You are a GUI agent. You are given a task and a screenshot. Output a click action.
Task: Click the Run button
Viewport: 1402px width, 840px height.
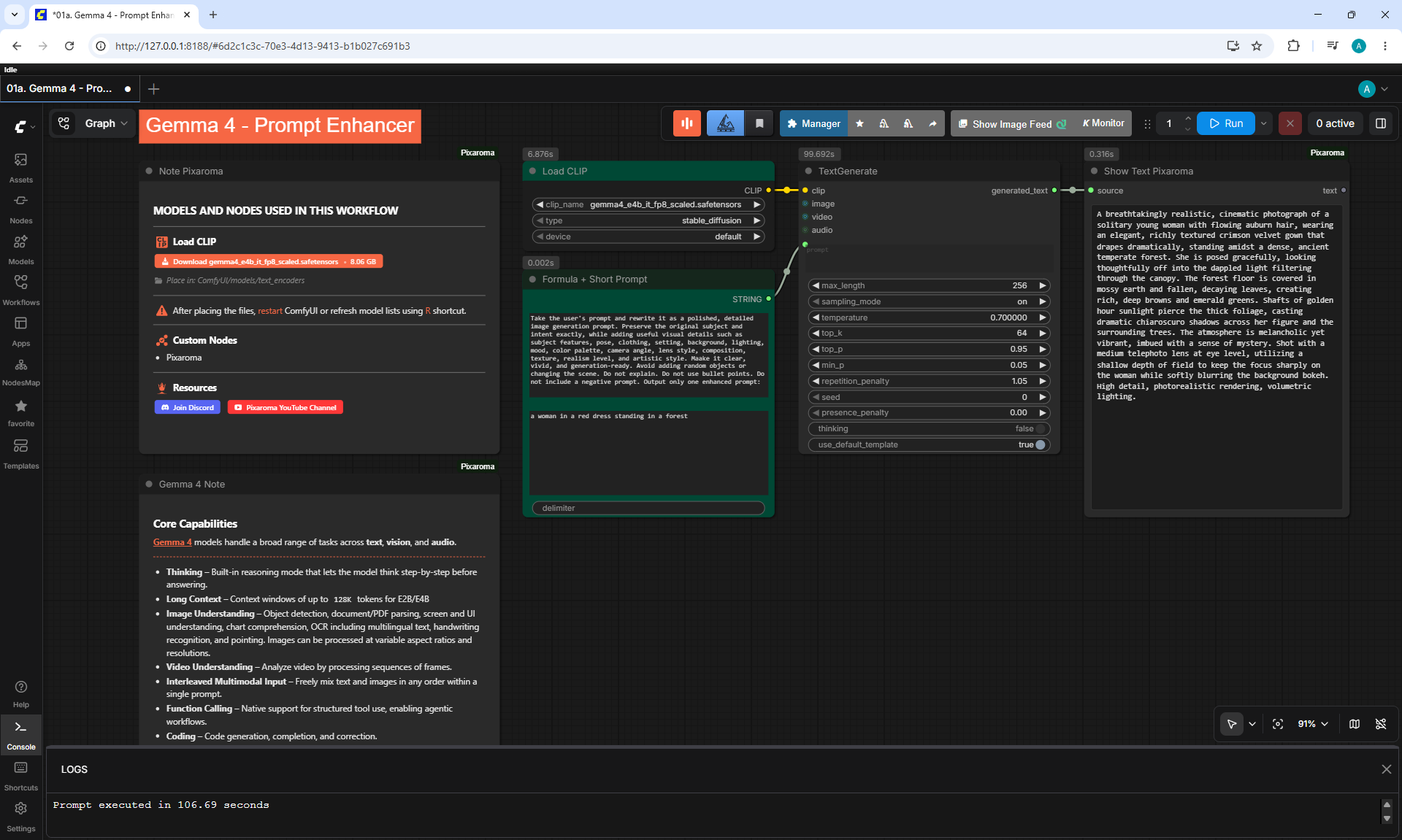pyautogui.click(x=1226, y=123)
